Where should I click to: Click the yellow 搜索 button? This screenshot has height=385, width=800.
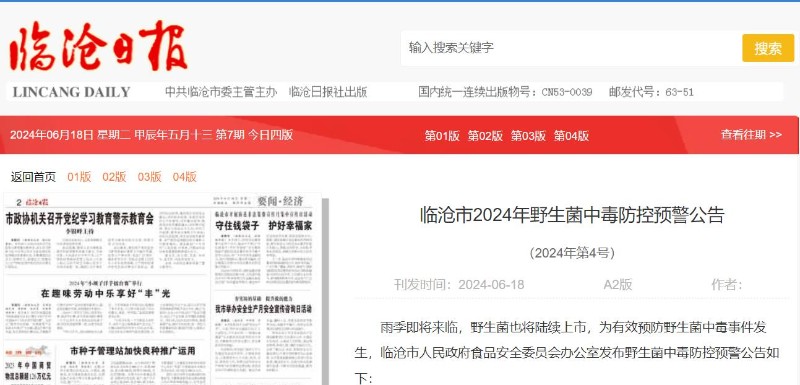pyautogui.click(x=768, y=48)
